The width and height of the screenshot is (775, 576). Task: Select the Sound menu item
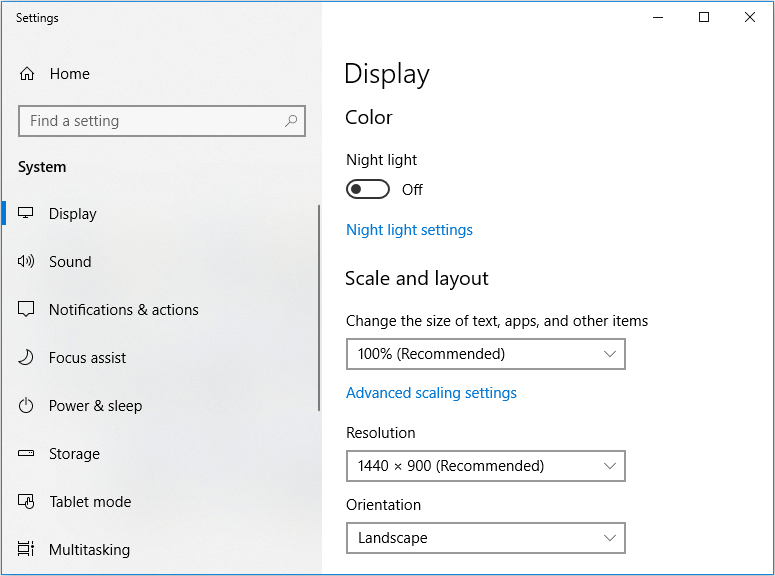tap(70, 262)
